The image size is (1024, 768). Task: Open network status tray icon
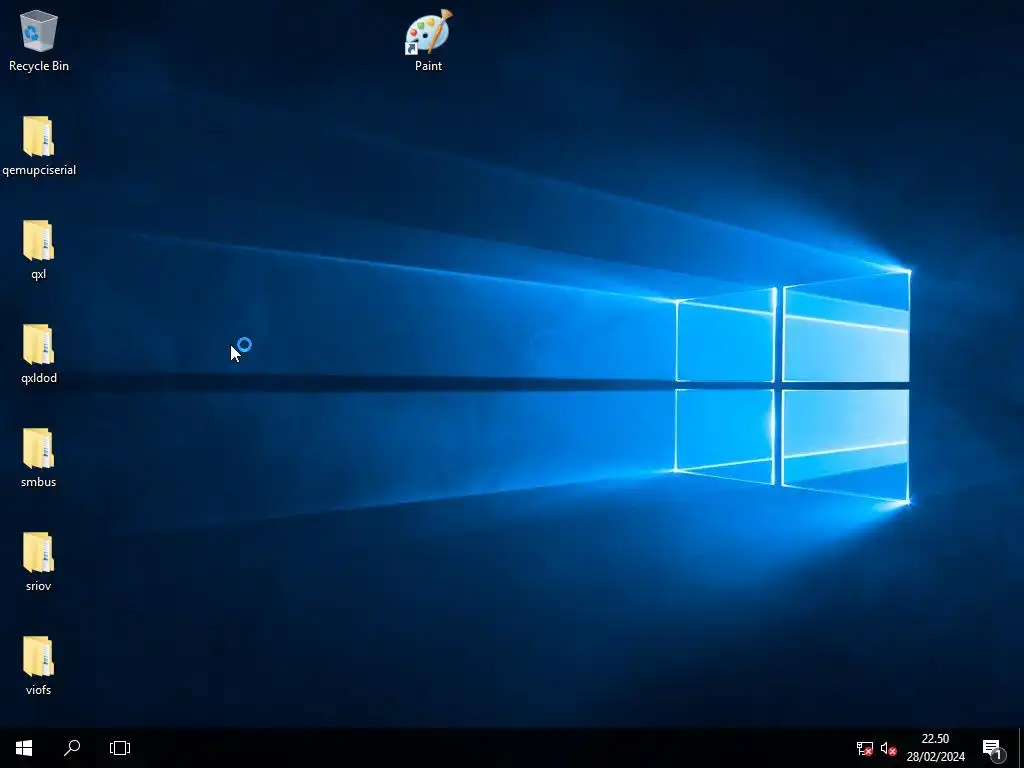coord(865,748)
